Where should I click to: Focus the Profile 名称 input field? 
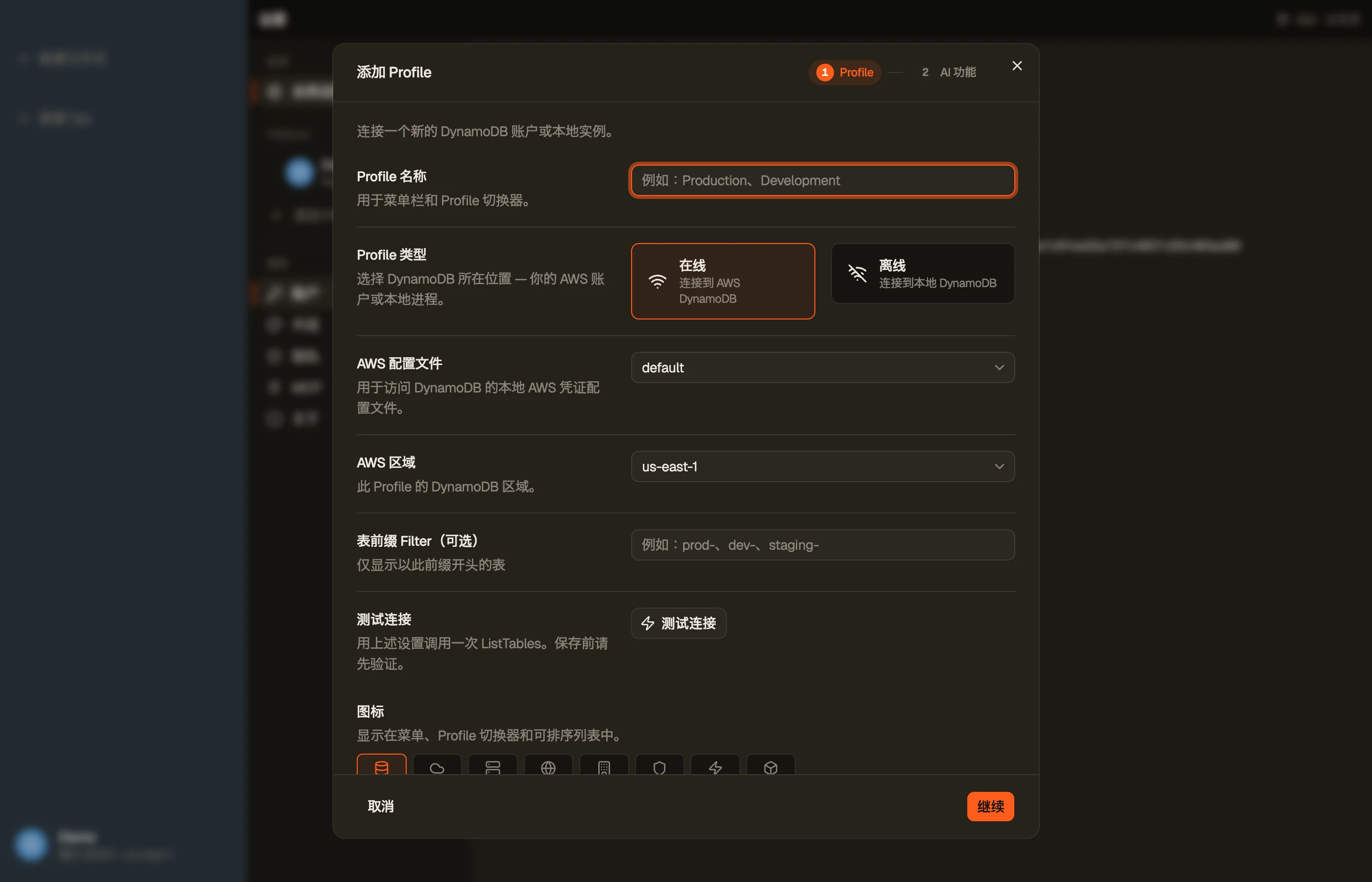pyautogui.click(x=822, y=180)
